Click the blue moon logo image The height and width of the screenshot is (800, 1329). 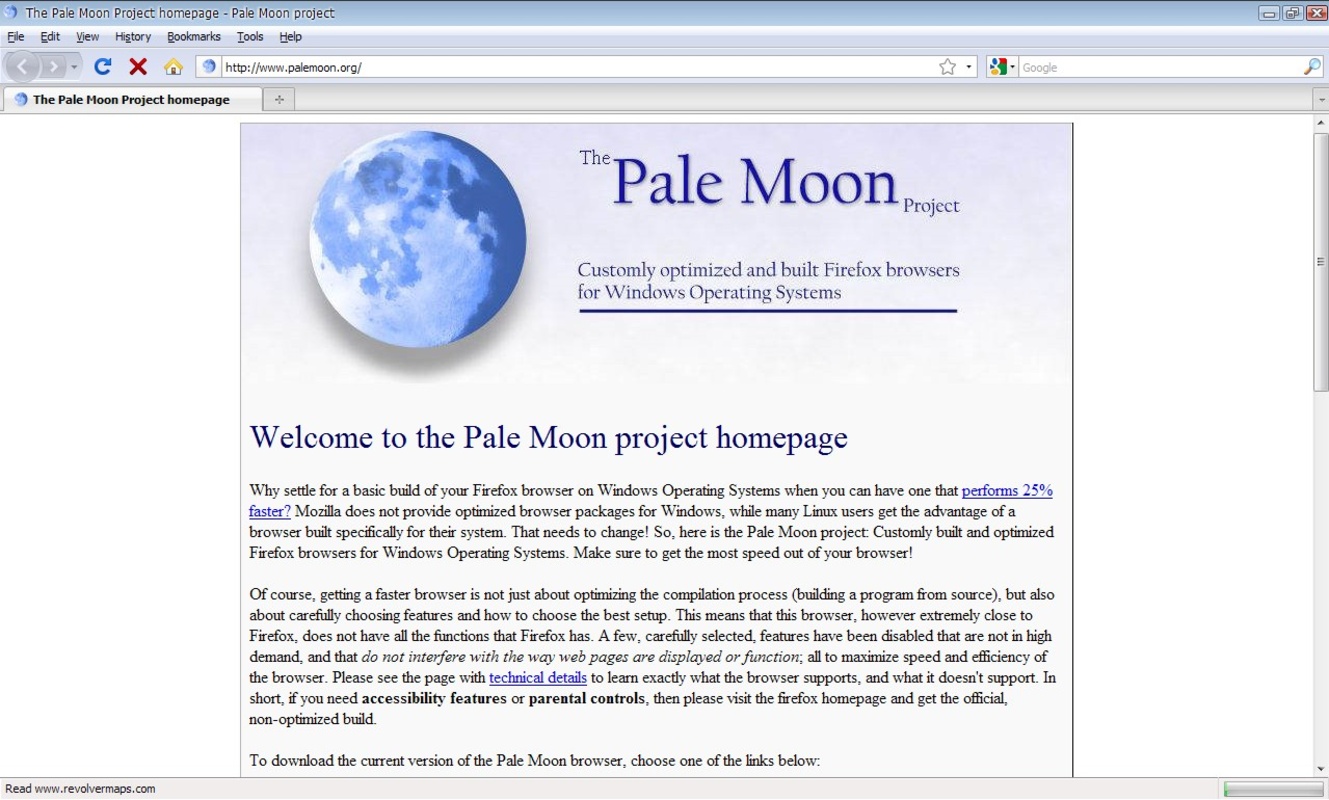pos(417,240)
